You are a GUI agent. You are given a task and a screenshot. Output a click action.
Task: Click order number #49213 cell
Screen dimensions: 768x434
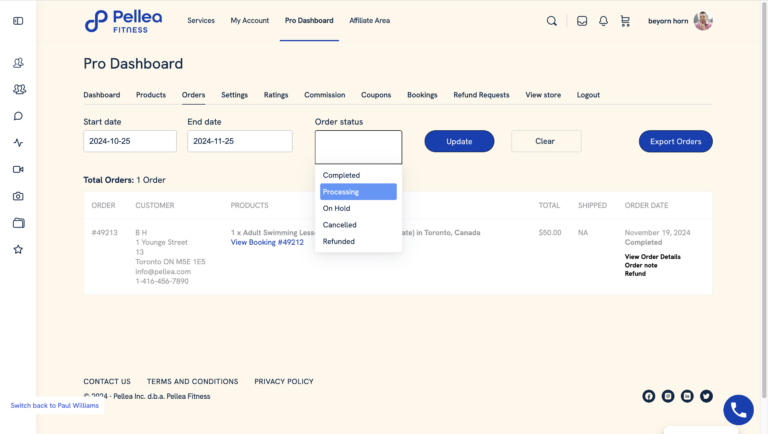(x=104, y=233)
